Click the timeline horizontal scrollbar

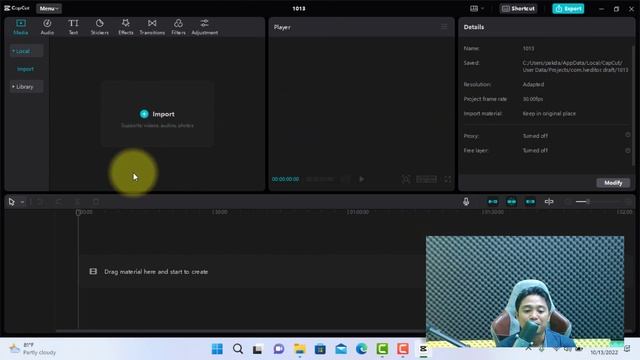click(241, 331)
